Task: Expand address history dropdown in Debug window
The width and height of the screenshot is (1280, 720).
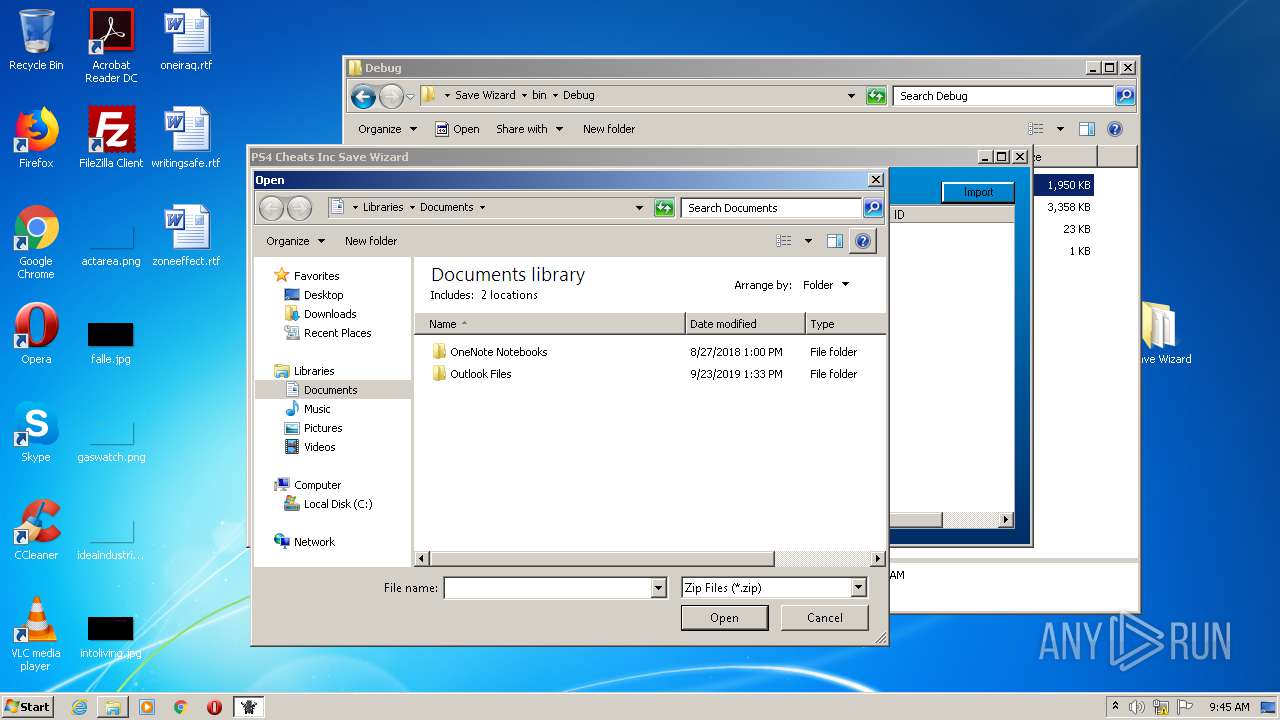Action: coord(851,96)
